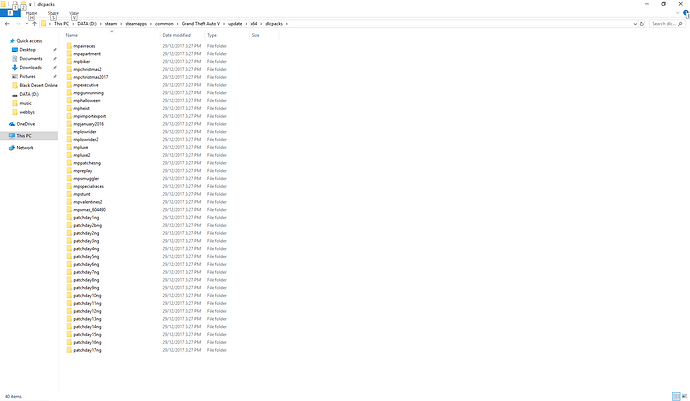690x401 pixels.
Task: Expand the chevron after steam in breadcrumb
Action: tap(121, 24)
